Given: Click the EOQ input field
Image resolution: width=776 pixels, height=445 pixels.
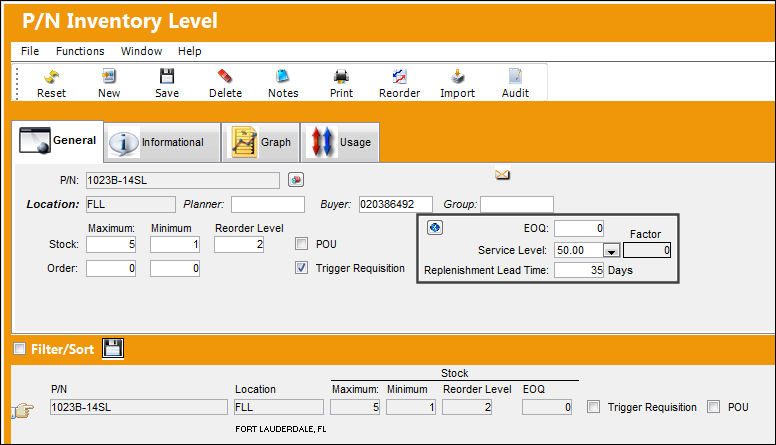Looking at the screenshot, I should click(x=579, y=228).
